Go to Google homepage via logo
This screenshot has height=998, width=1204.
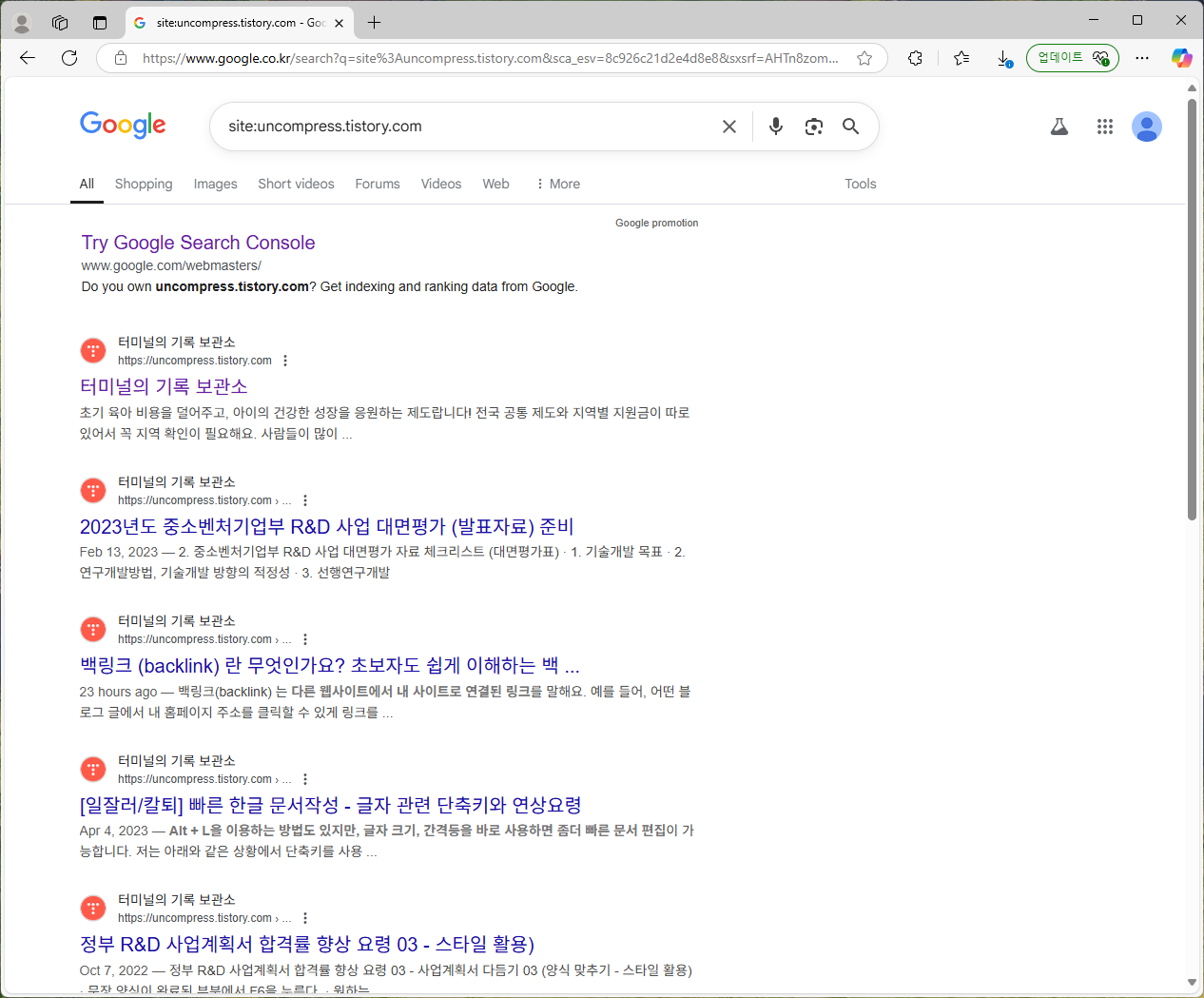[x=123, y=125]
